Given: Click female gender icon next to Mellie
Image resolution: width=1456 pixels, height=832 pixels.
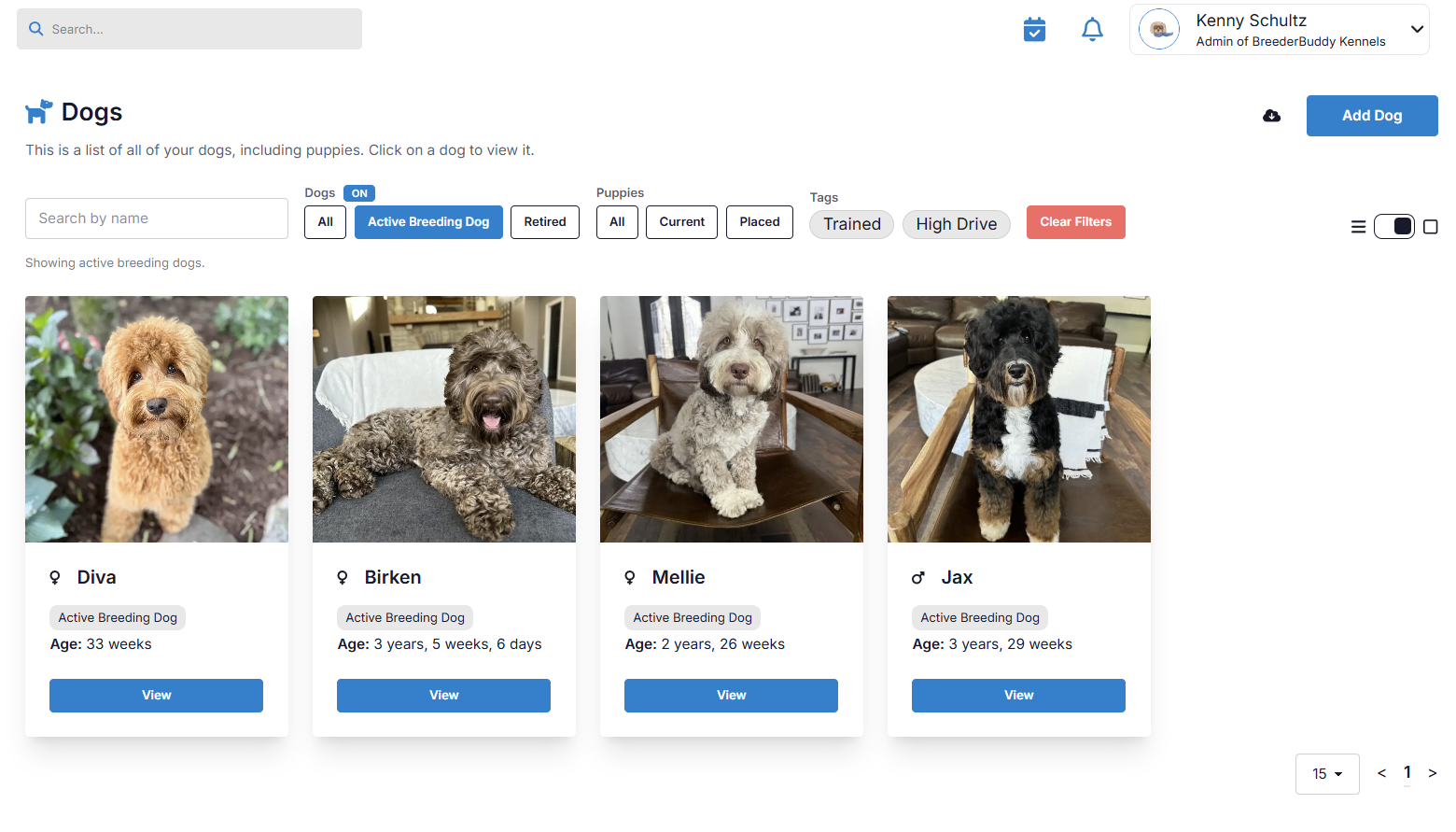Looking at the screenshot, I should (630, 578).
